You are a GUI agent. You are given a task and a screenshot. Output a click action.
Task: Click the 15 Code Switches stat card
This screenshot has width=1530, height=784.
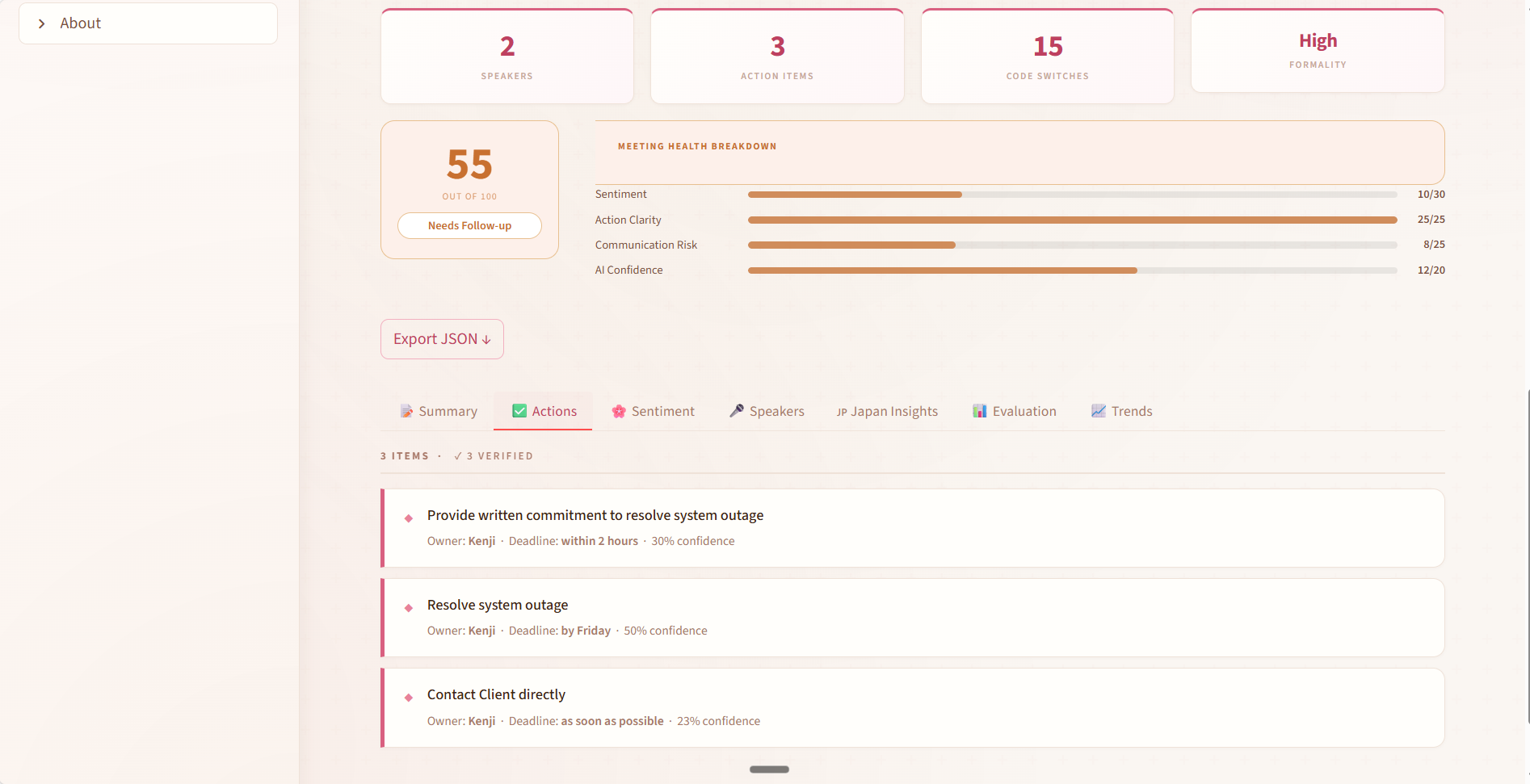pyautogui.click(x=1048, y=57)
